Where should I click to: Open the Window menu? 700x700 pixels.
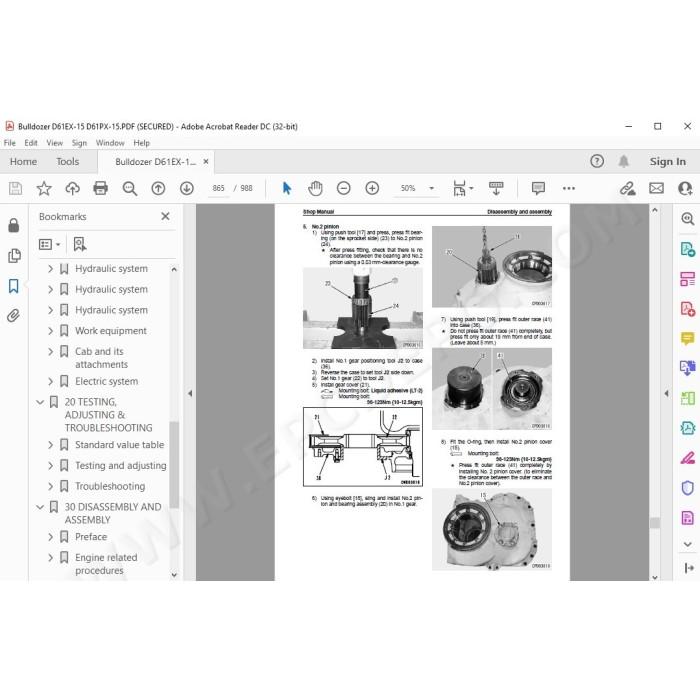click(x=110, y=143)
